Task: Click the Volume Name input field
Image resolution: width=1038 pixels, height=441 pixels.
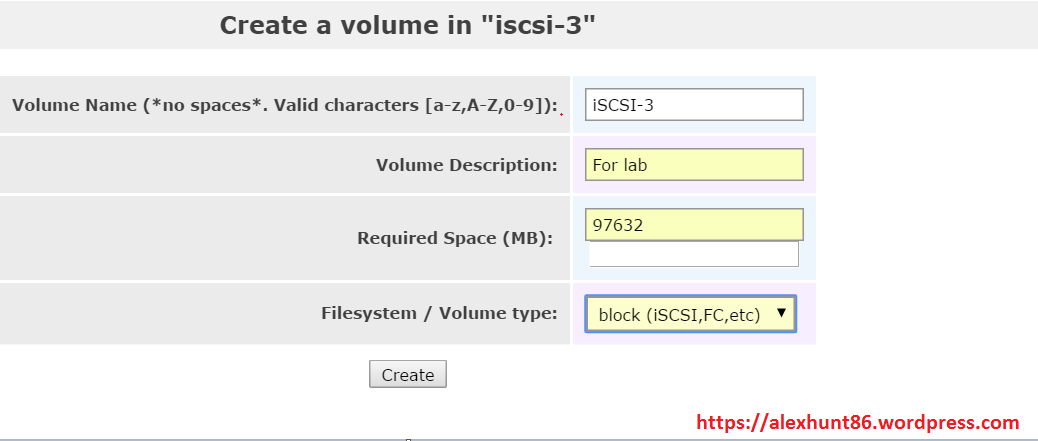Action: pos(694,105)
